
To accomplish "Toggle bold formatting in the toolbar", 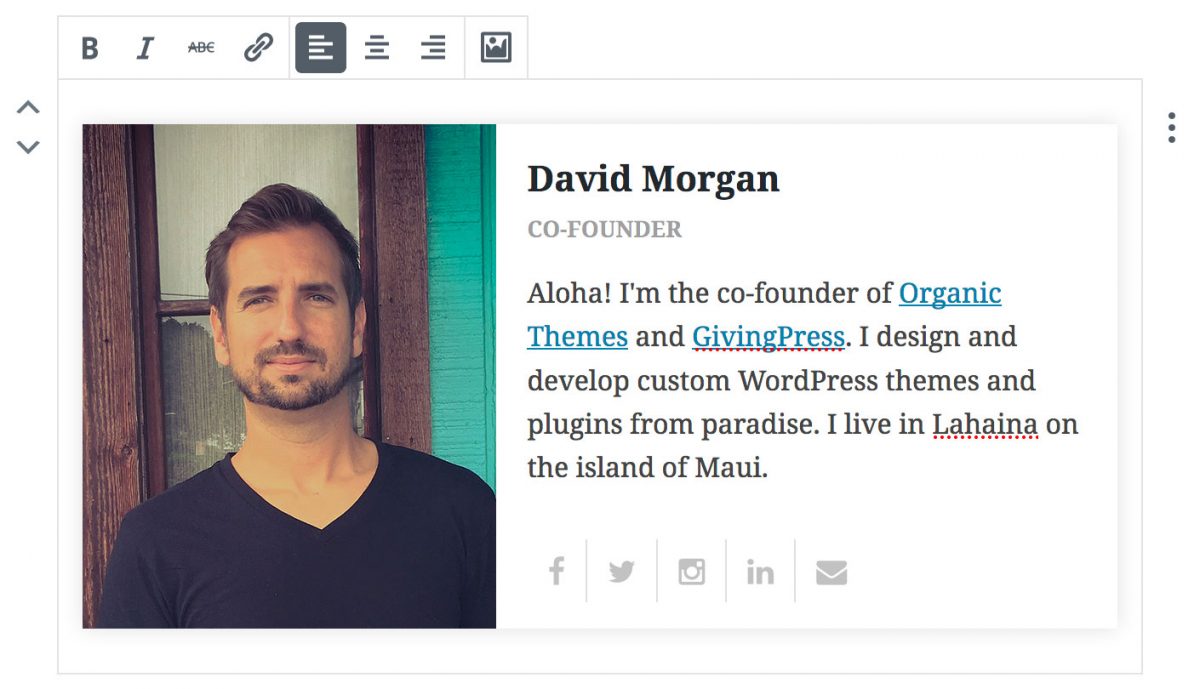I will 90,48.
